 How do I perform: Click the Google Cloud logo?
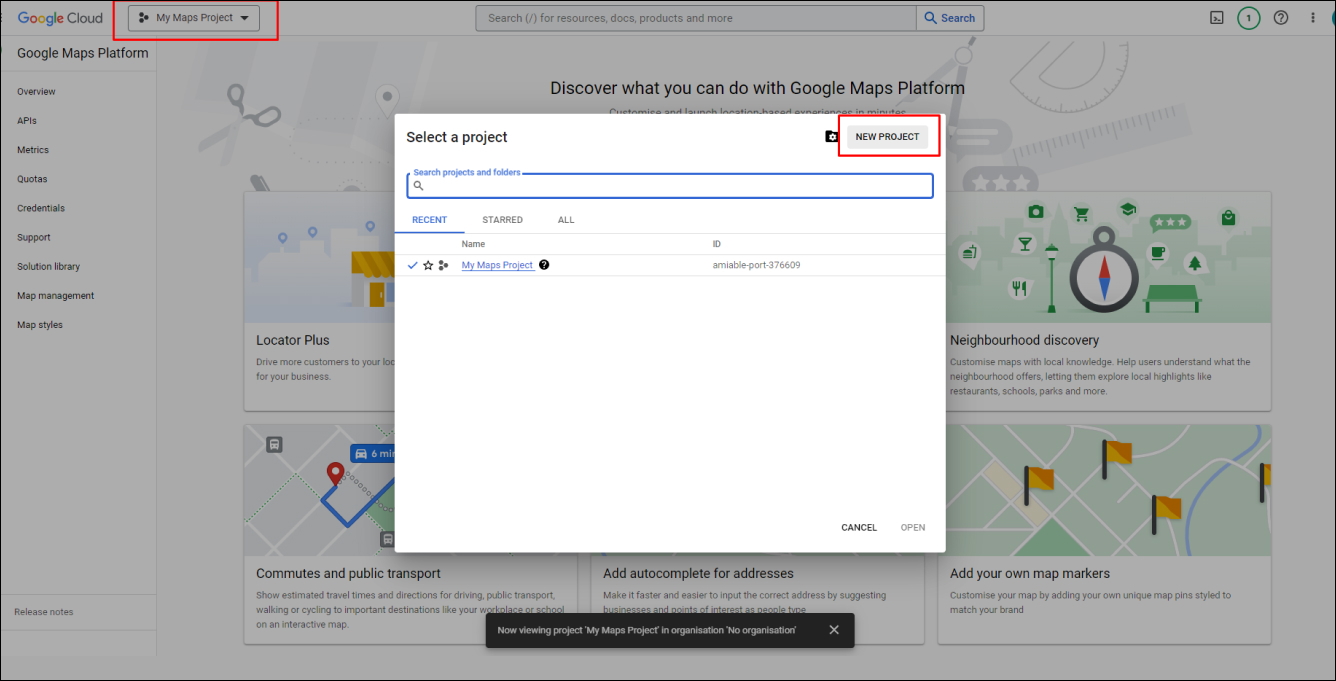[x=60, y=18]
